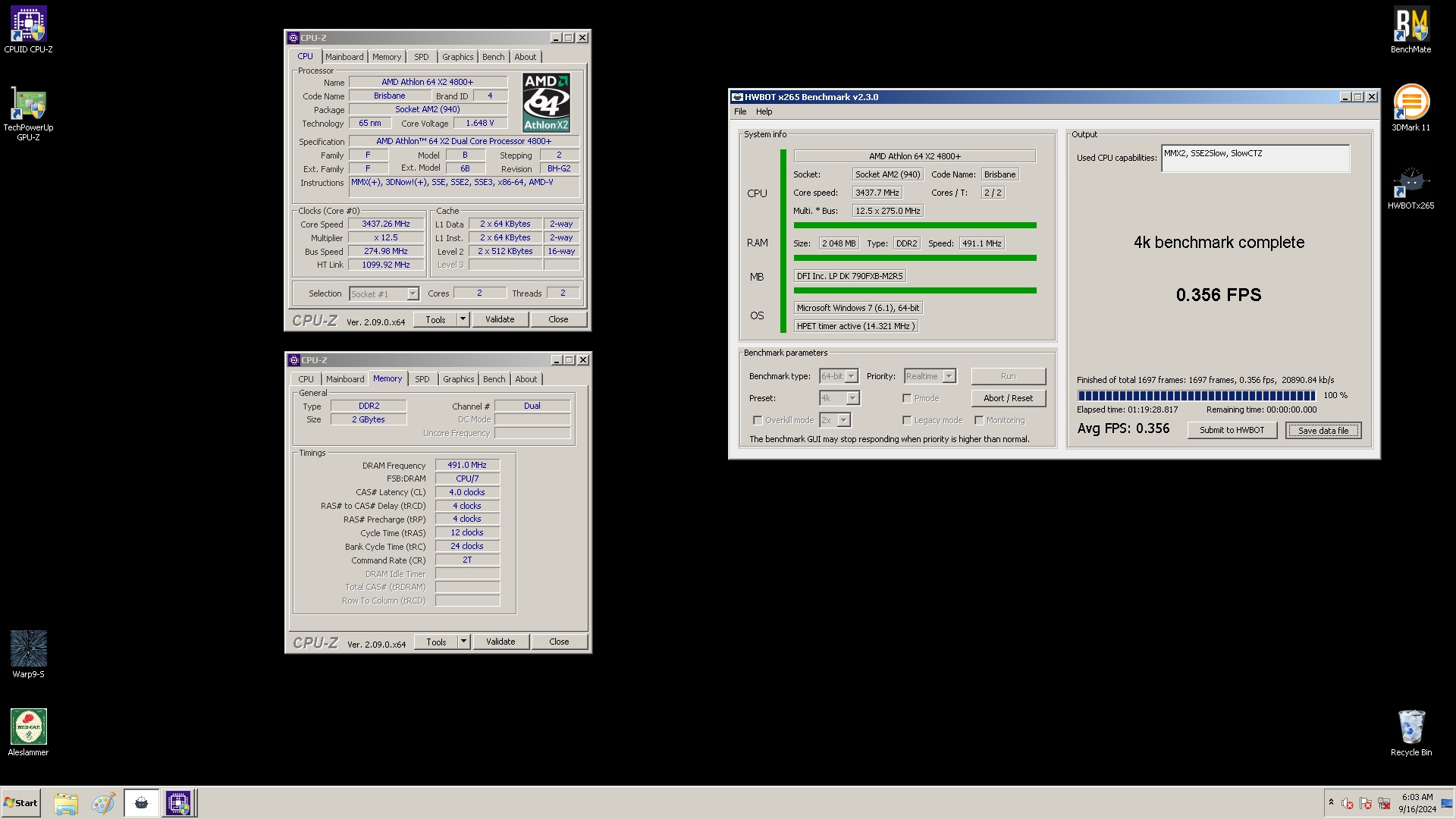Switch to the Bench tab in bottom CPU-Z window

(494, 379)
